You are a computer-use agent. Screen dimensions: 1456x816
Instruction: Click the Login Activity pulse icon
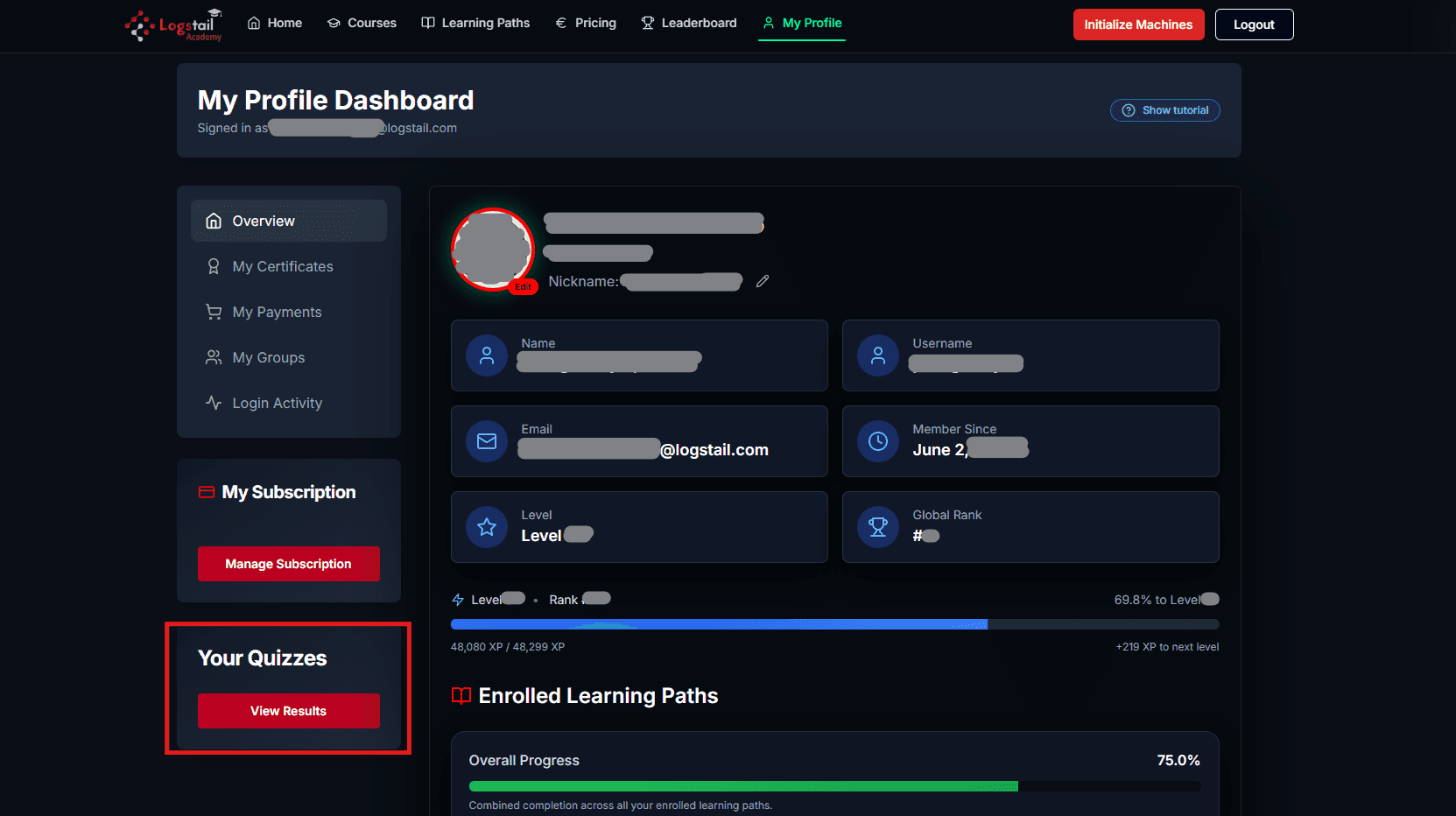coord(214,403)
